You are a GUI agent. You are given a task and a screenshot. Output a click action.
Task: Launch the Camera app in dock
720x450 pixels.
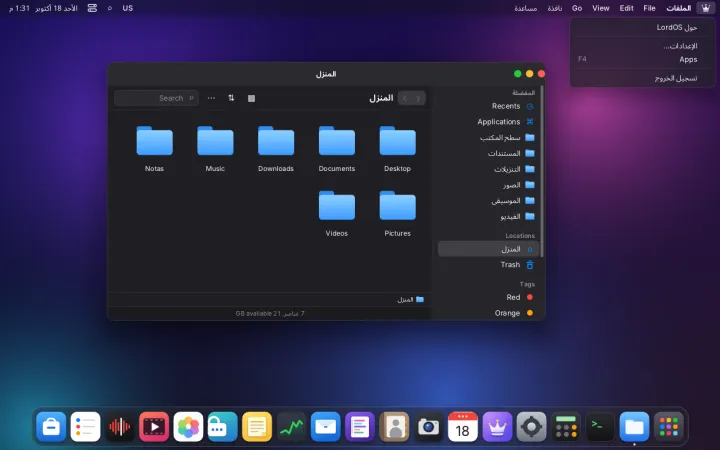[x=428, y=427]
